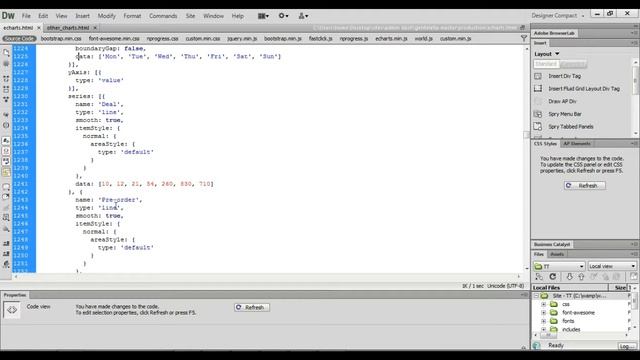The width and height of the screenshot is (640, 360).
Task: Open the Layout category dropdown
Action: (547, 54)
